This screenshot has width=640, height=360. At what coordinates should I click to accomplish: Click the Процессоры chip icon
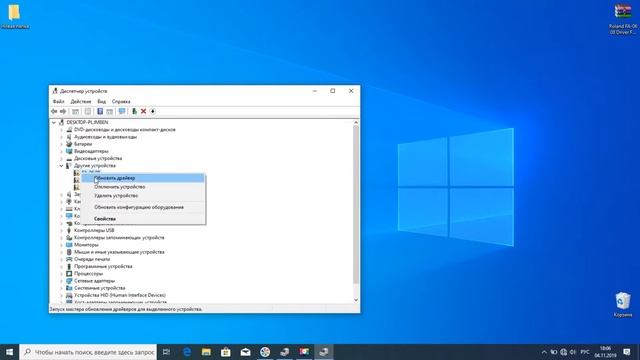pyautogui.click(x=69, y=273)
